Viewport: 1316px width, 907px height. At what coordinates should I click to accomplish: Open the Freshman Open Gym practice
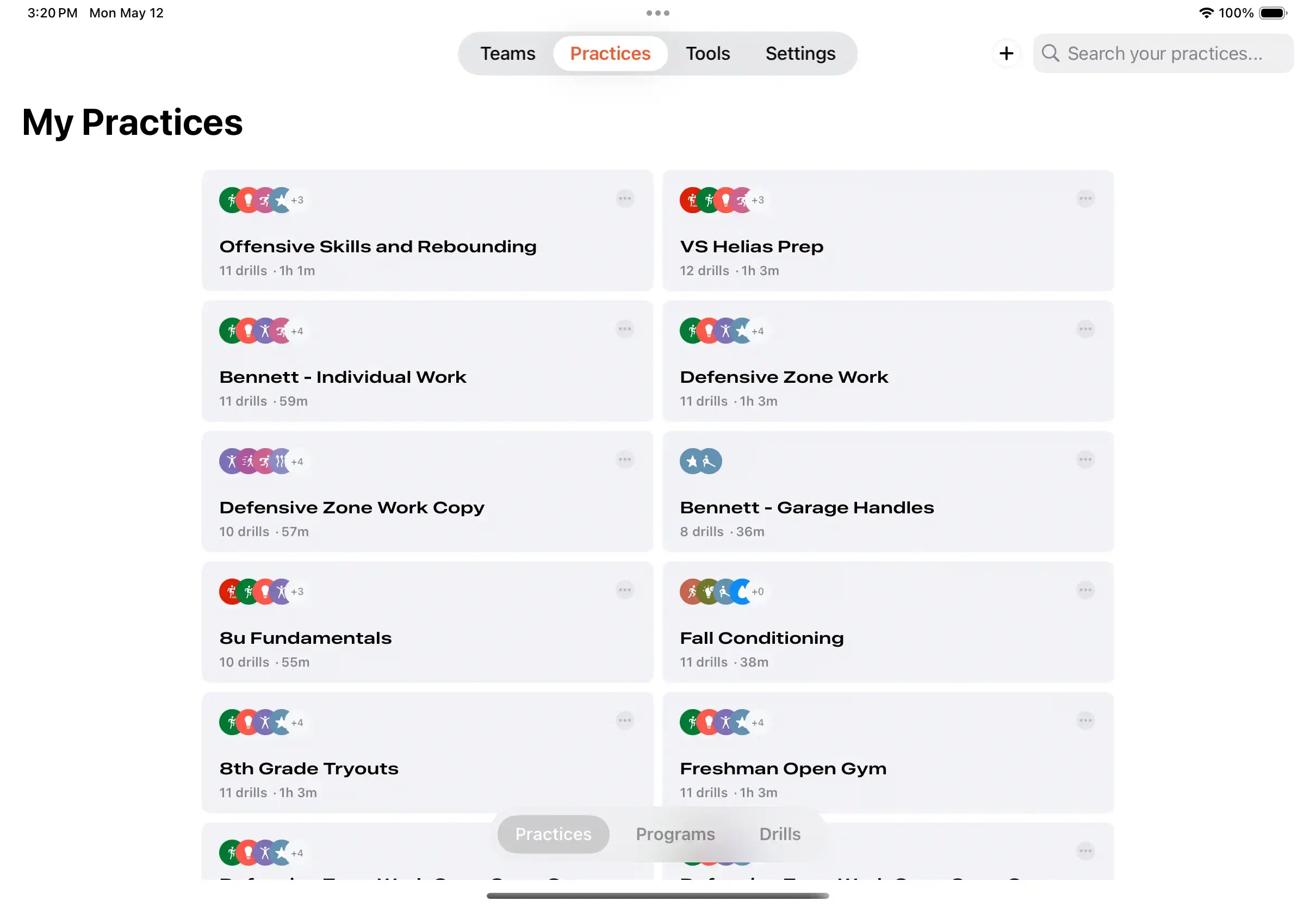pyautogui.click(x=887, y=753)
